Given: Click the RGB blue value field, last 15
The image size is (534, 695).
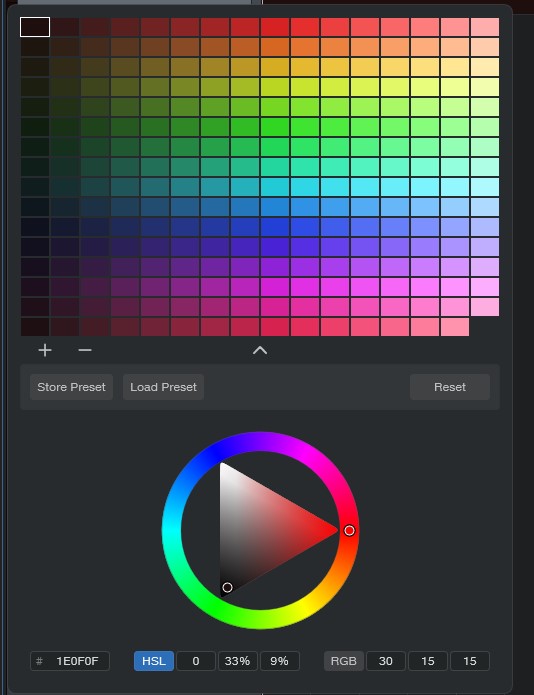Looking at the screenshot, I should point(470,661).
